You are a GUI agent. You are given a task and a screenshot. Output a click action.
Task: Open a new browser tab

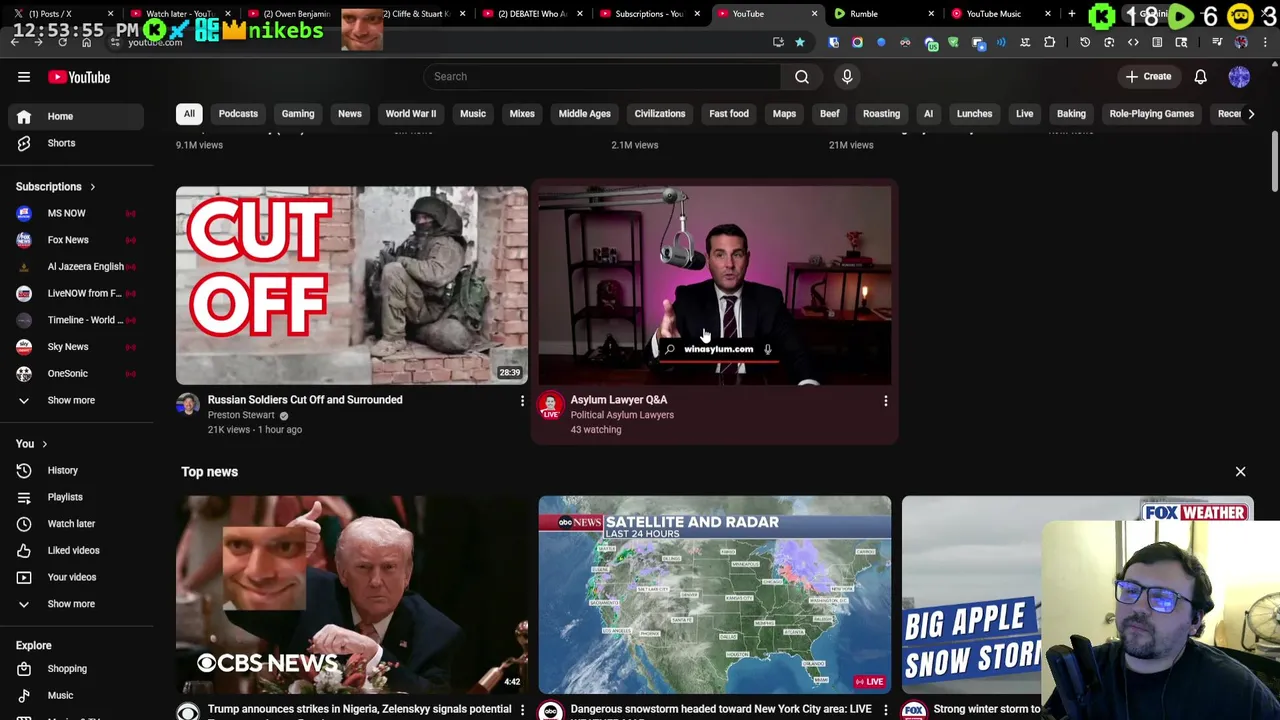click(x=1072, y=14)
